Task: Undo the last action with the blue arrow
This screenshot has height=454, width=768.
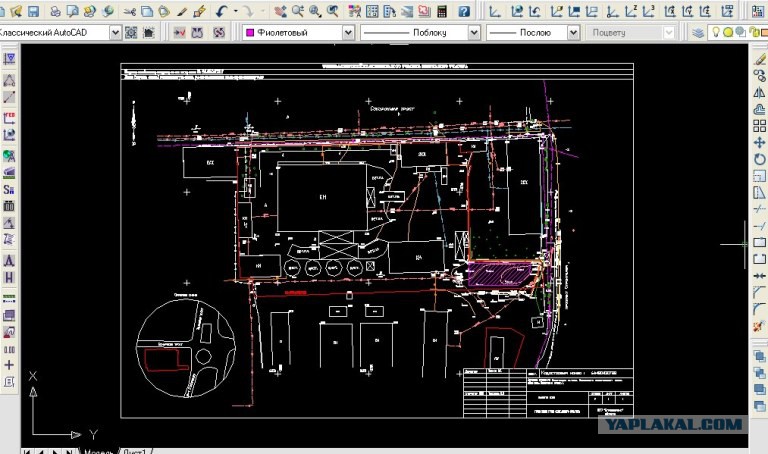Action: 222,11
